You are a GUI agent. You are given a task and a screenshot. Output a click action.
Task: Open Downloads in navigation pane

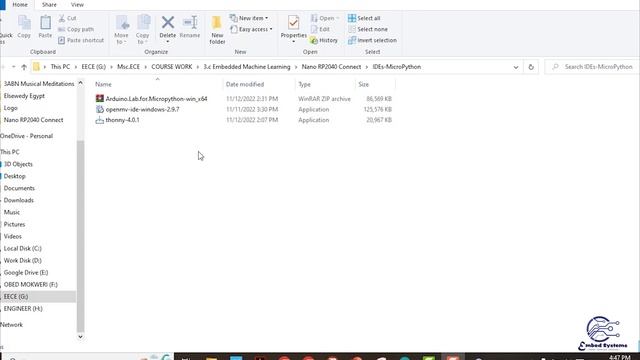18,200
